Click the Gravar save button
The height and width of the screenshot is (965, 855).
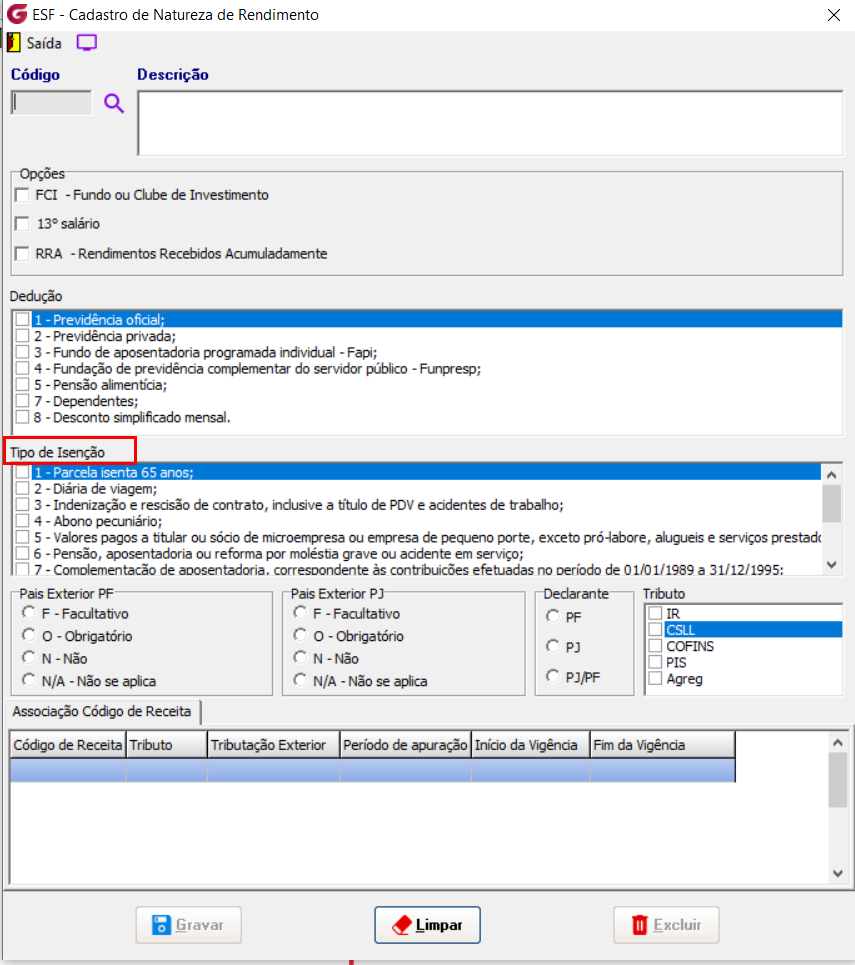[188, 924]
